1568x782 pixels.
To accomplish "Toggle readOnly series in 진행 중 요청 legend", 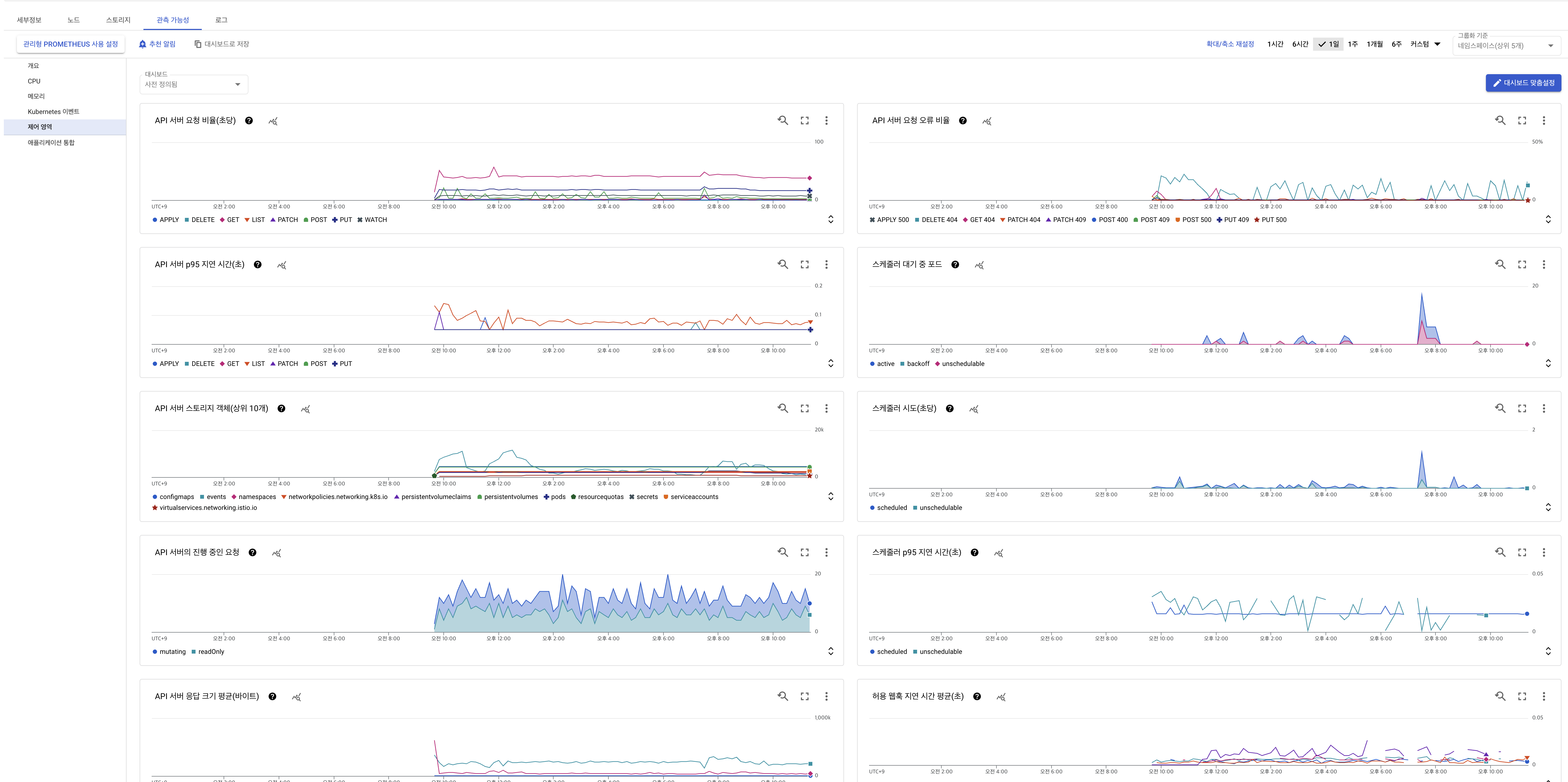I will click(208, 652).
